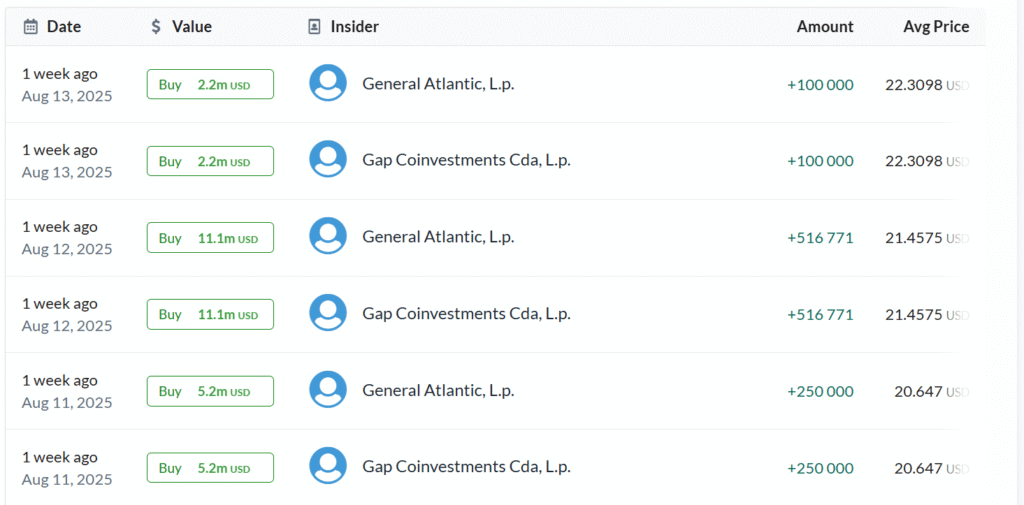
Task: Click +516 771 amount in General Atlantic row
Action: pyautogui.click(x=820, y=238)
